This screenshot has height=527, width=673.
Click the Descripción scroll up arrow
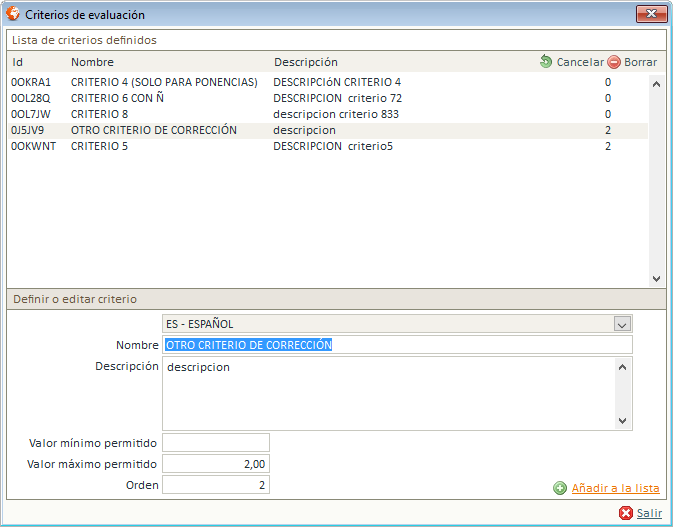[622, 367]
